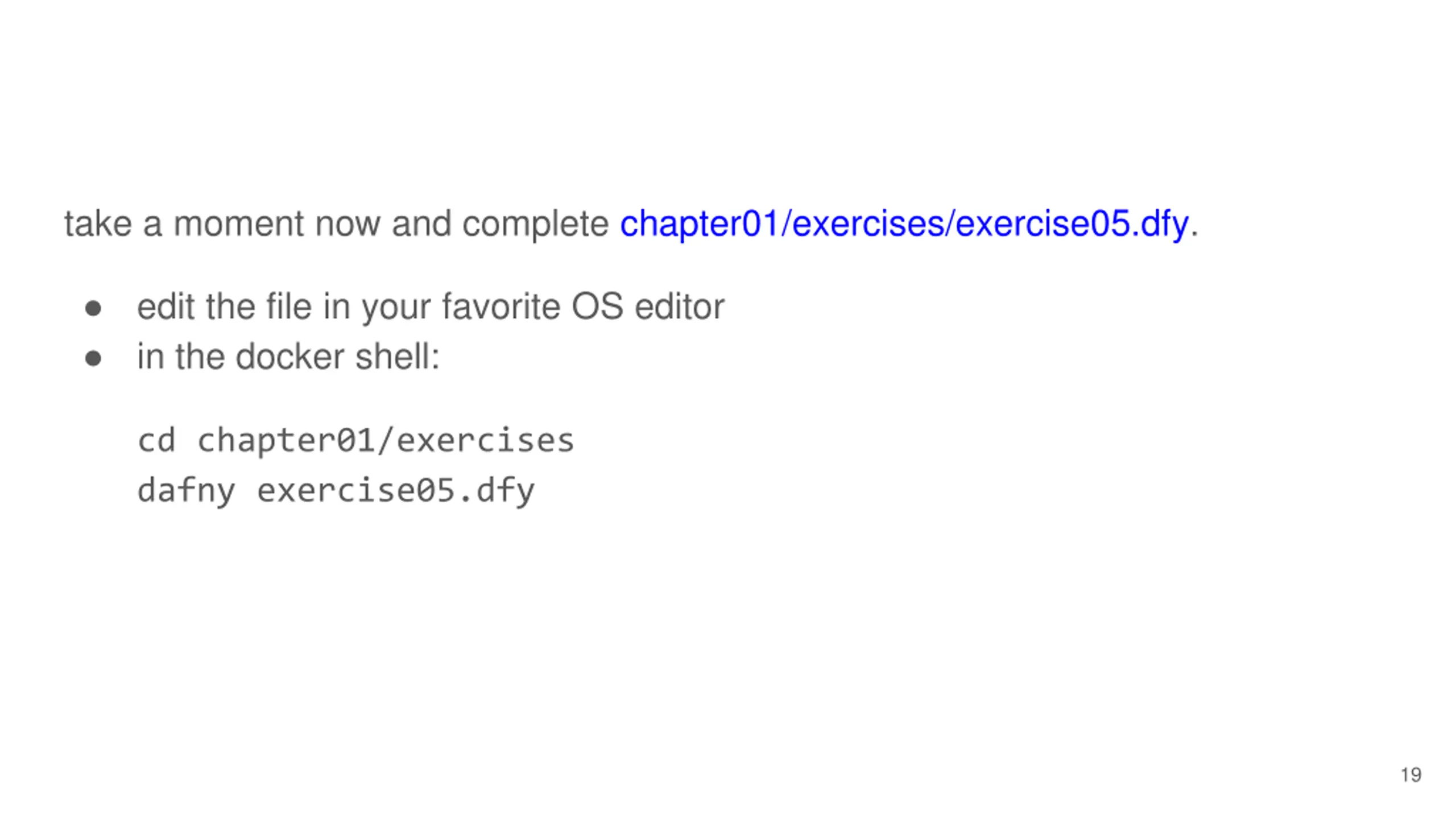Click the word "complete" before the link
The width and height of the screenshot is (1456, 819).
(x=535, y=224)
